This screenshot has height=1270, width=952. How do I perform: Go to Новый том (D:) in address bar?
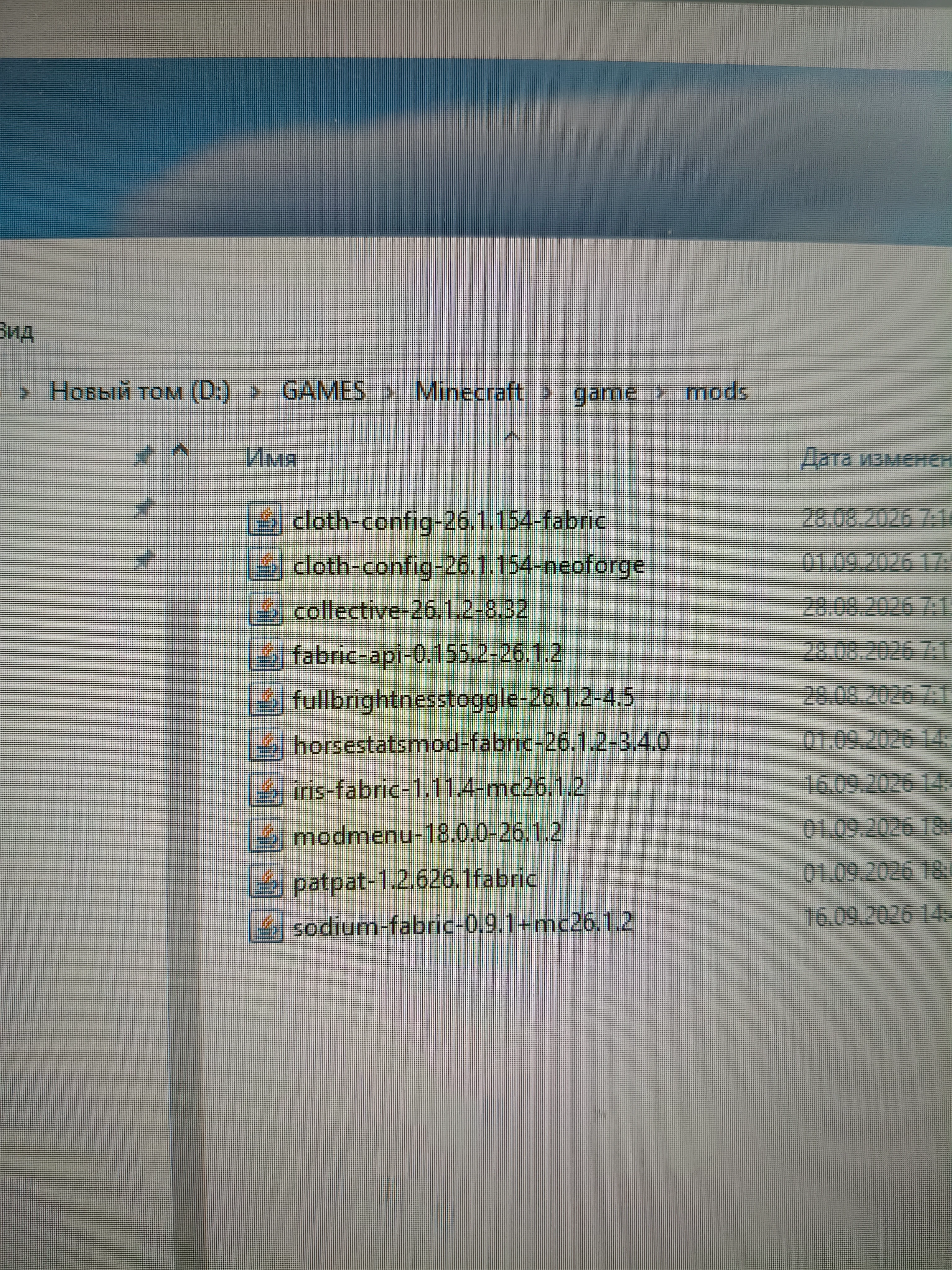pyautogui.click(x=140, y=392)
